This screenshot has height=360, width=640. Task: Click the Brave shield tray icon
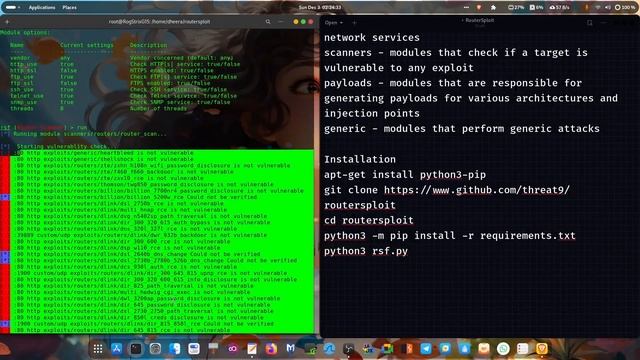tap(479, 7)
